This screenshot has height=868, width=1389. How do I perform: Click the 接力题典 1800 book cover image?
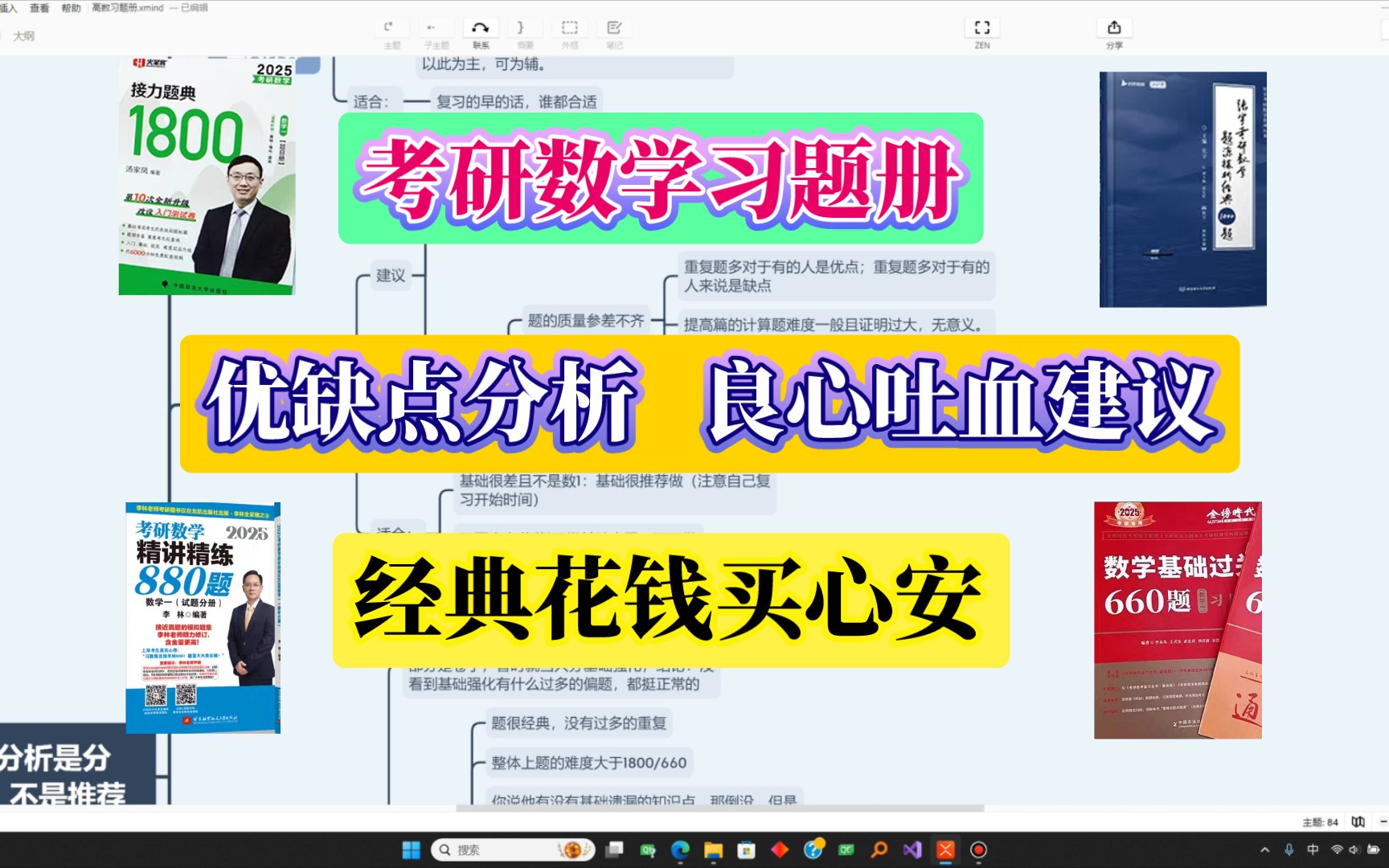(207, 176)
